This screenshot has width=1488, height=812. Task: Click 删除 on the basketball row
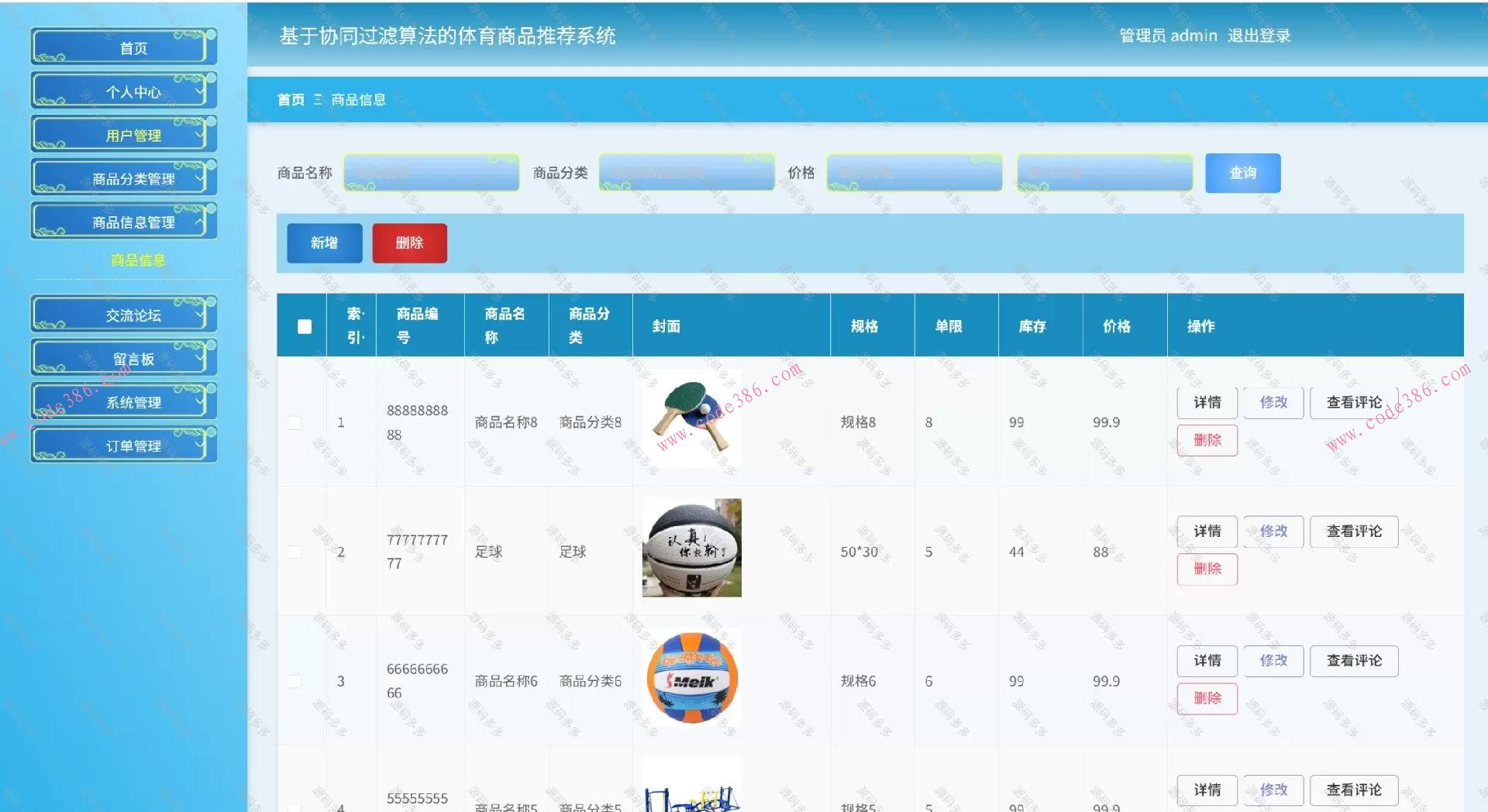pyautogui.click(x=1207, y=569)
